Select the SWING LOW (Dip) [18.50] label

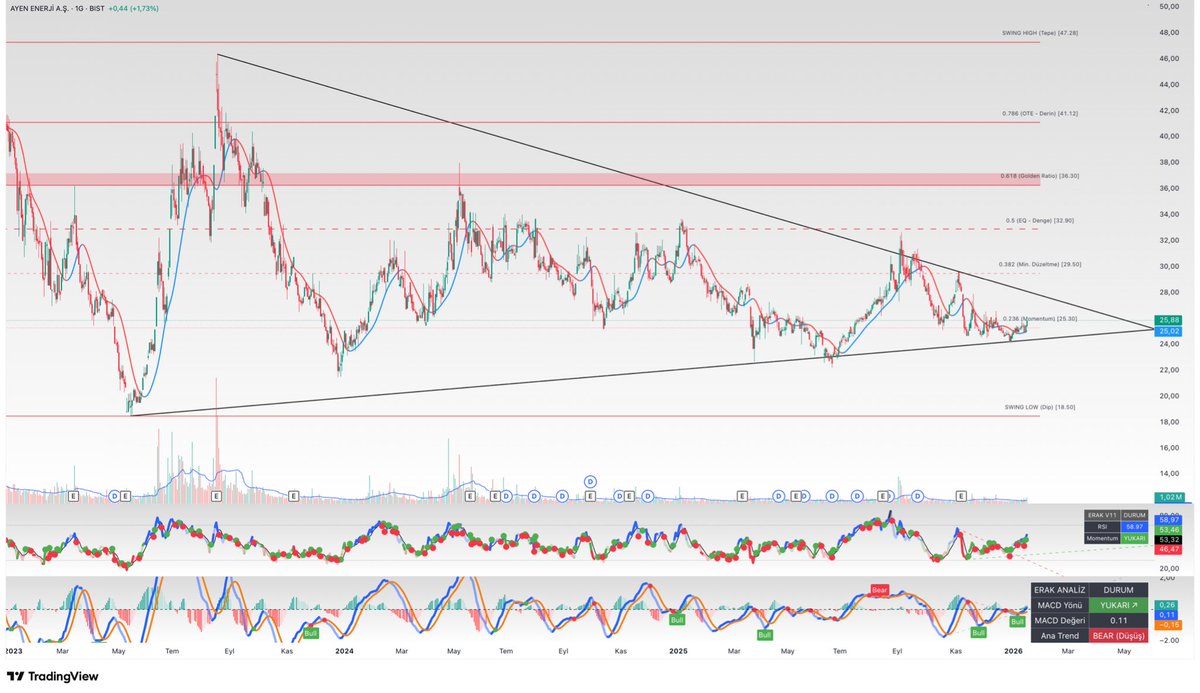[1040, 407]
